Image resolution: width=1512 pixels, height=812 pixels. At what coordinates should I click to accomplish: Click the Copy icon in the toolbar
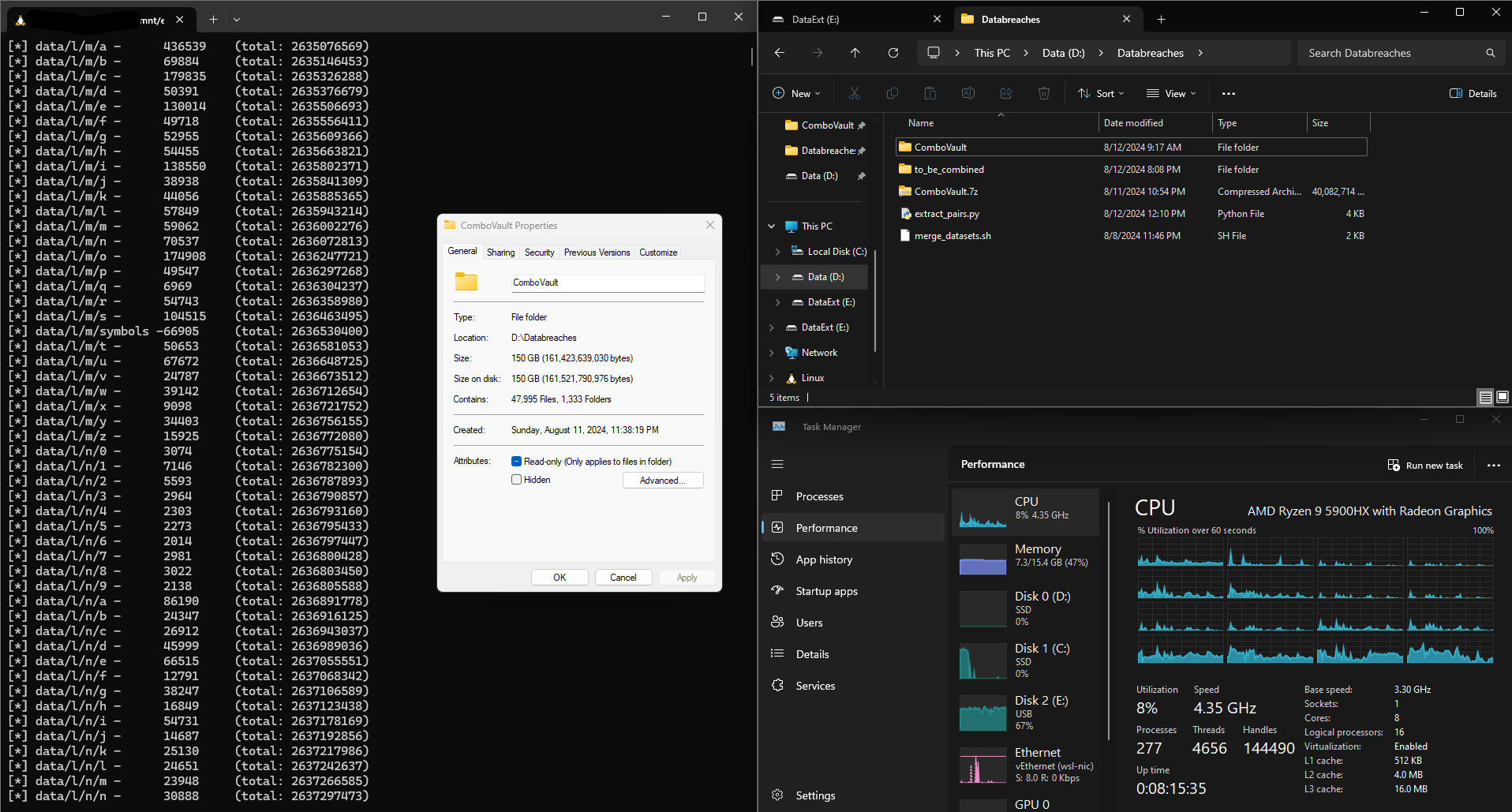(892, 93)
